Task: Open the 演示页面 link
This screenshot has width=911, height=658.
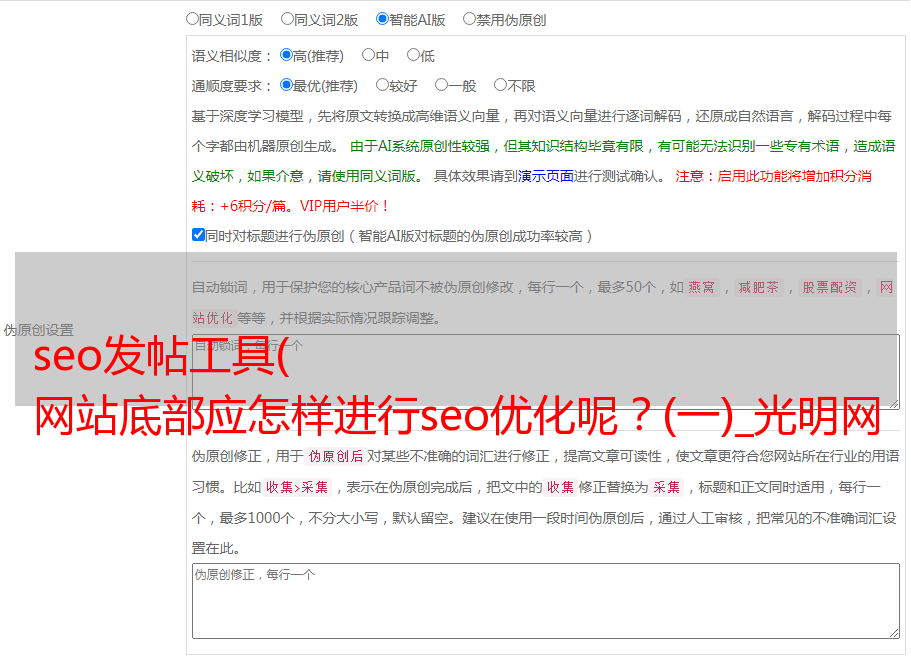Action: 546,176
